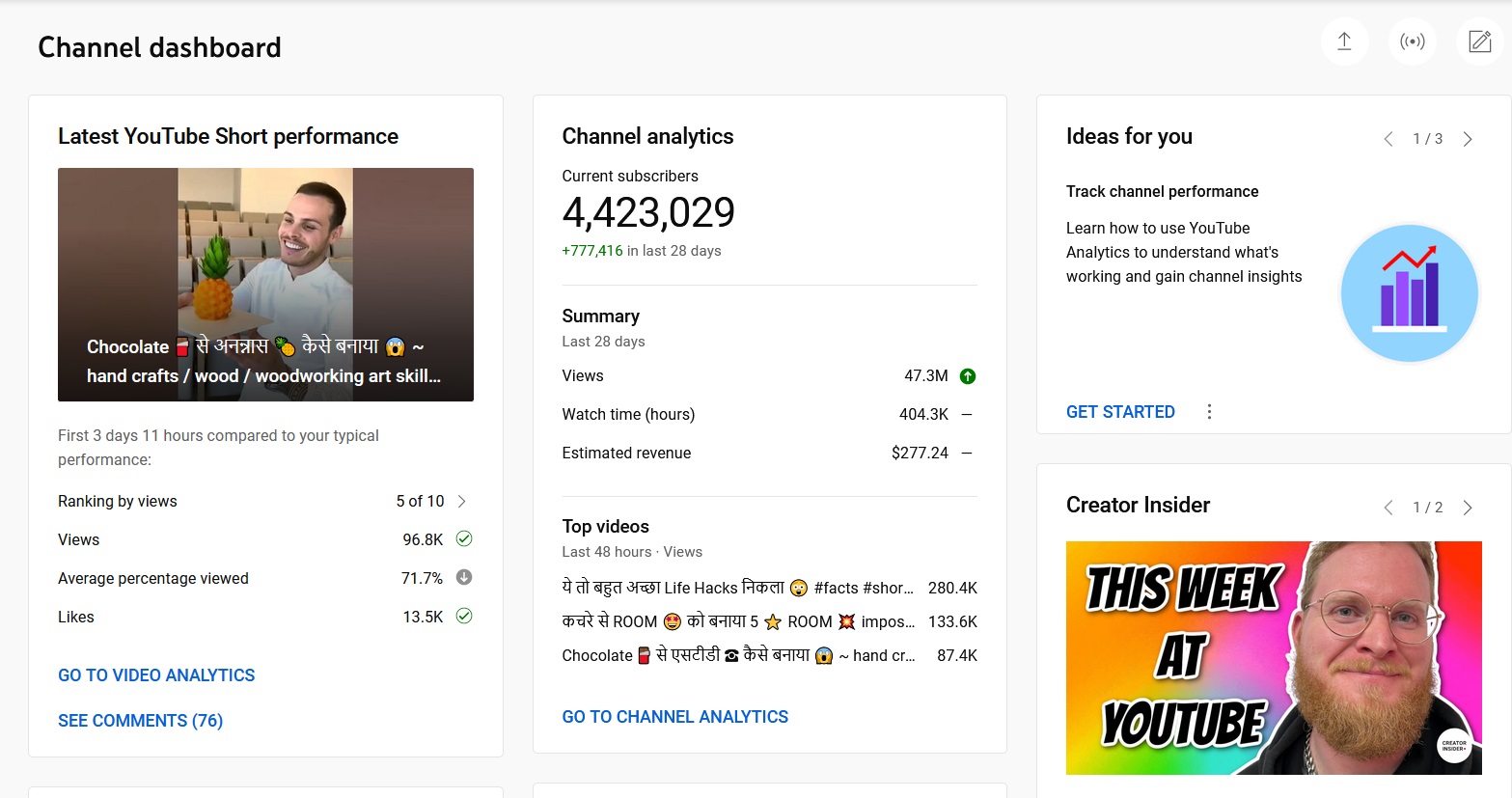Screen dimensions: 1512x798
Task: Open SEE COMMENTS (76) link
Action: [140, 721]
